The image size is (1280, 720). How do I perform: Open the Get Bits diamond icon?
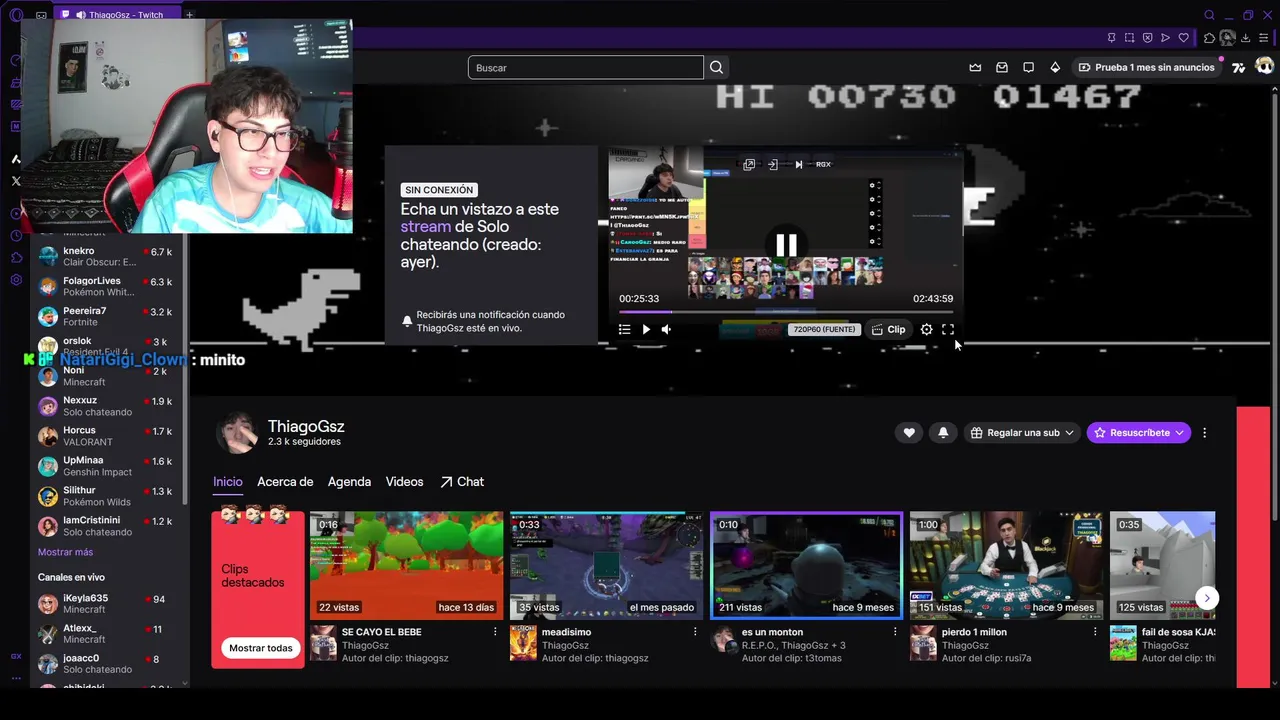[1055, 67]
